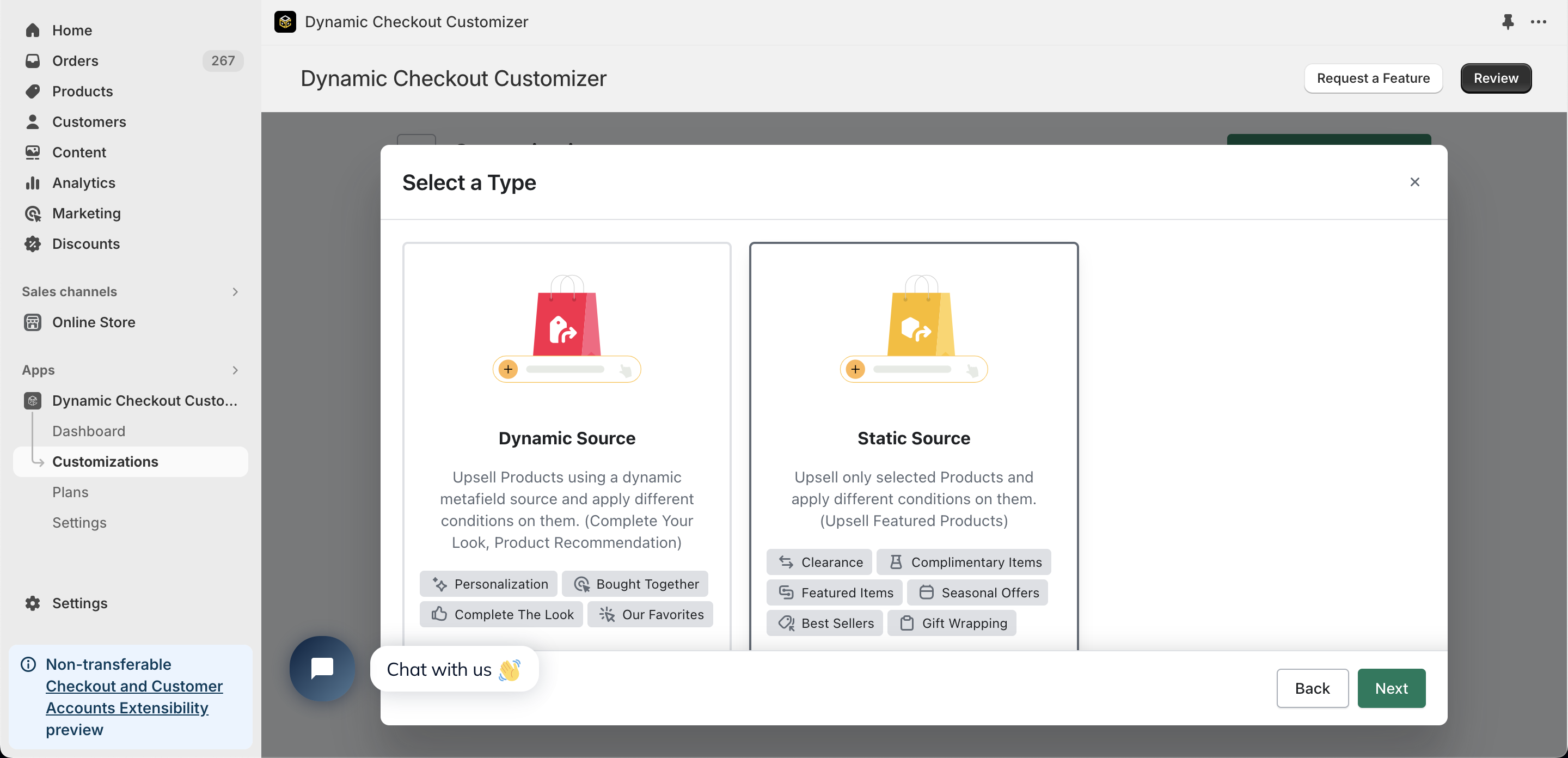
Task: Click the Products tag icon
Action: click(33, 91)
